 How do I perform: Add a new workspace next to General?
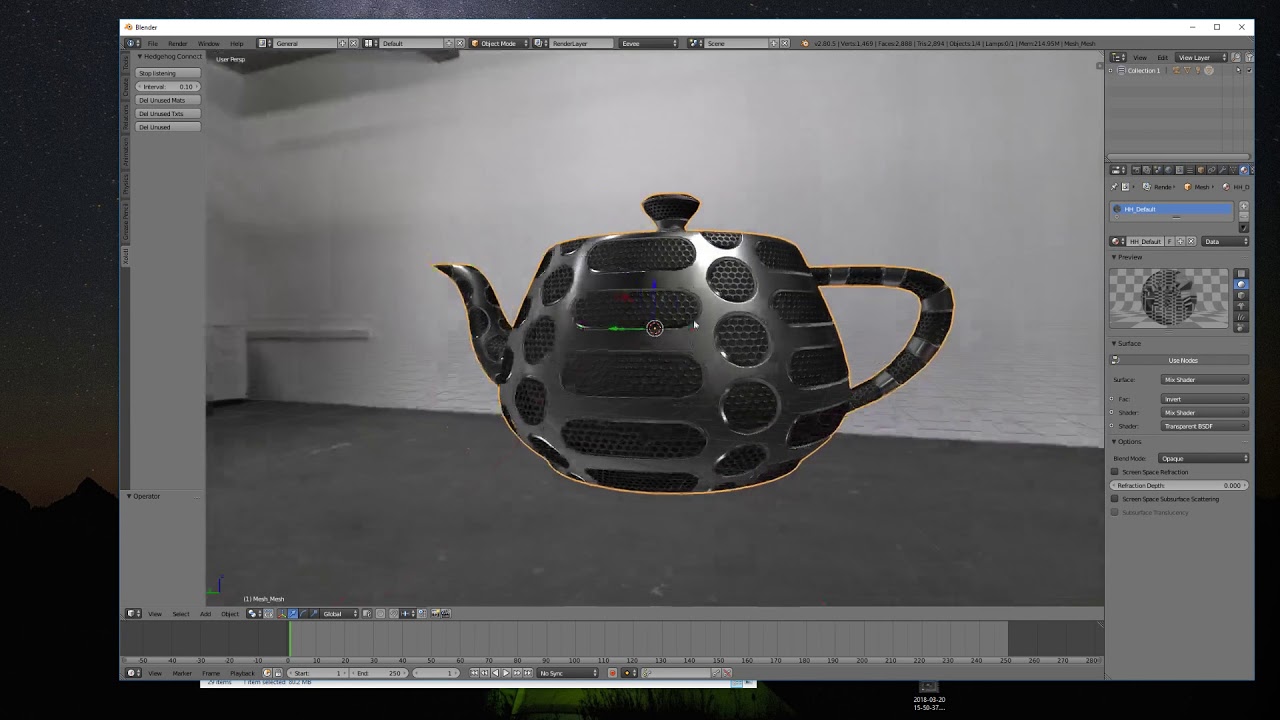click(343, 43)
